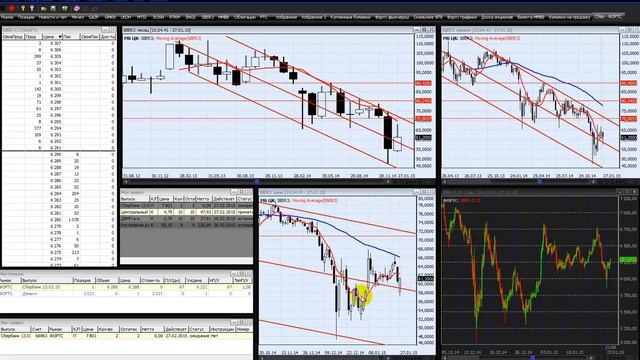Click the monthly SBER3 chart scrollbar thumb
This screenshot has width=640, height=360.
coord(257,182)
